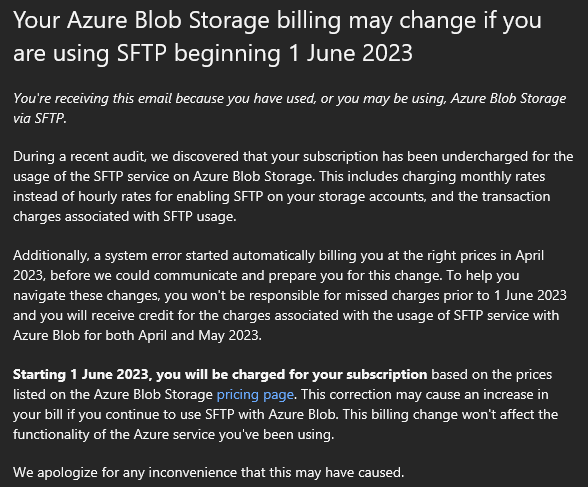Click the 'During a recent audit' paragraph
The width and height of the screenshot is (588, 487).
[x=293, y=186]
